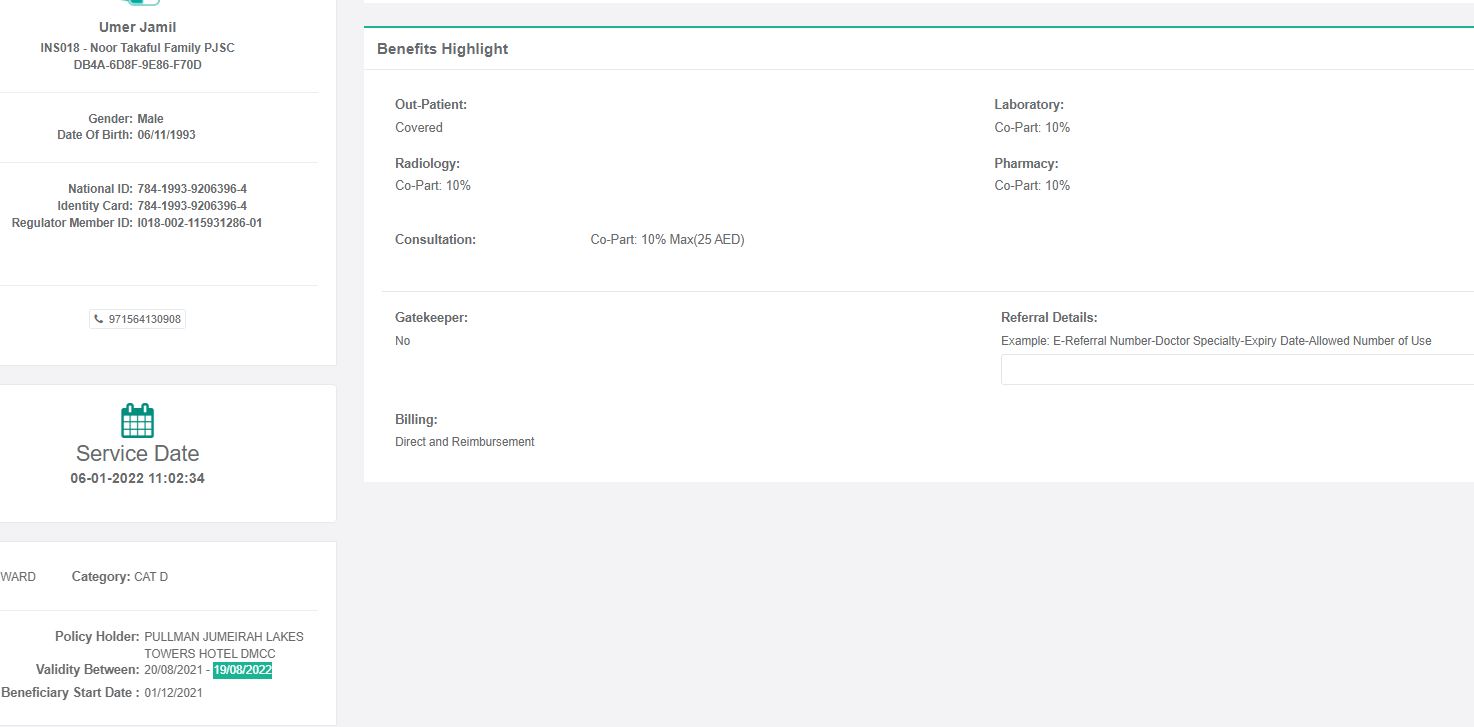Click the Consultation Co-Part 10% Max(25 AED) text
This screenshot has height=727, width=1474.
tap(667, 240)
